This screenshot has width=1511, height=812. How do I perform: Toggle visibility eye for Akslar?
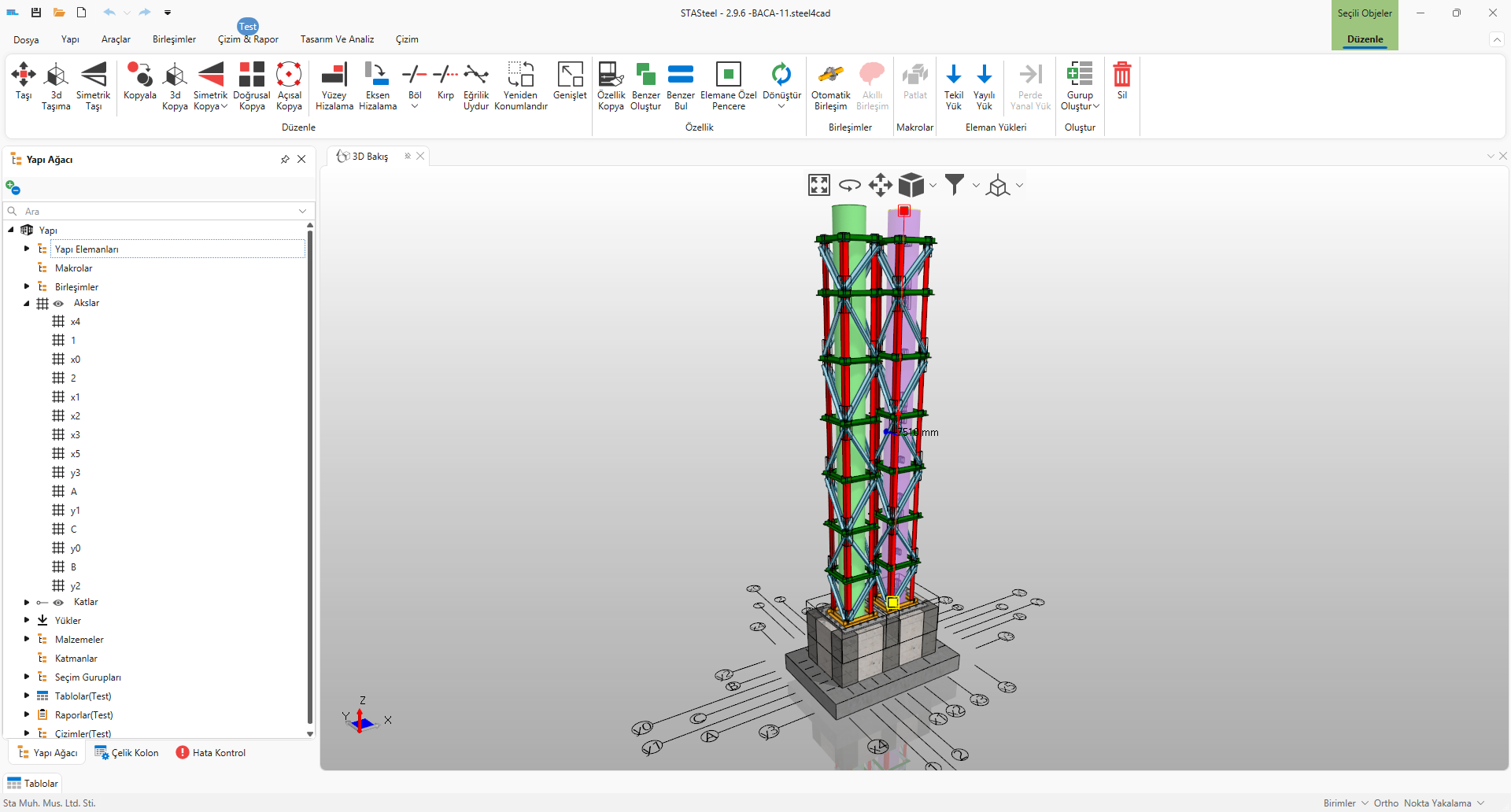click(x=59, y=304)
